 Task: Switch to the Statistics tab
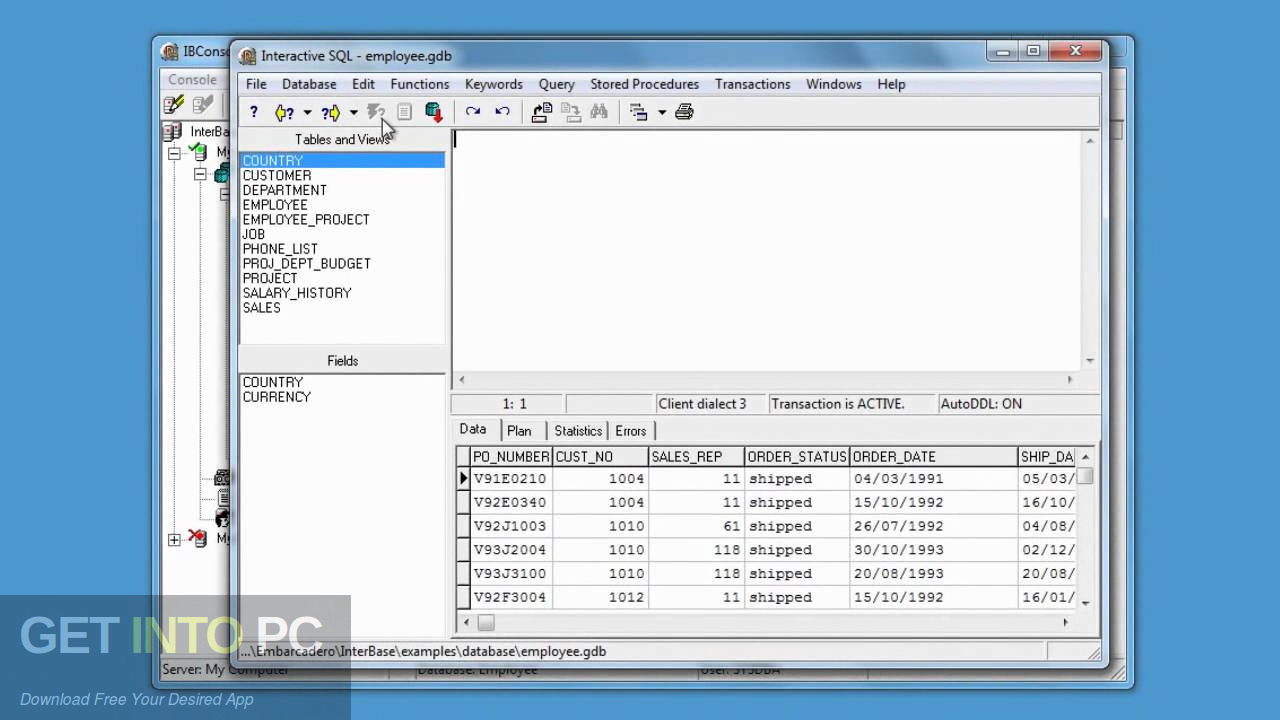(578, 431)
